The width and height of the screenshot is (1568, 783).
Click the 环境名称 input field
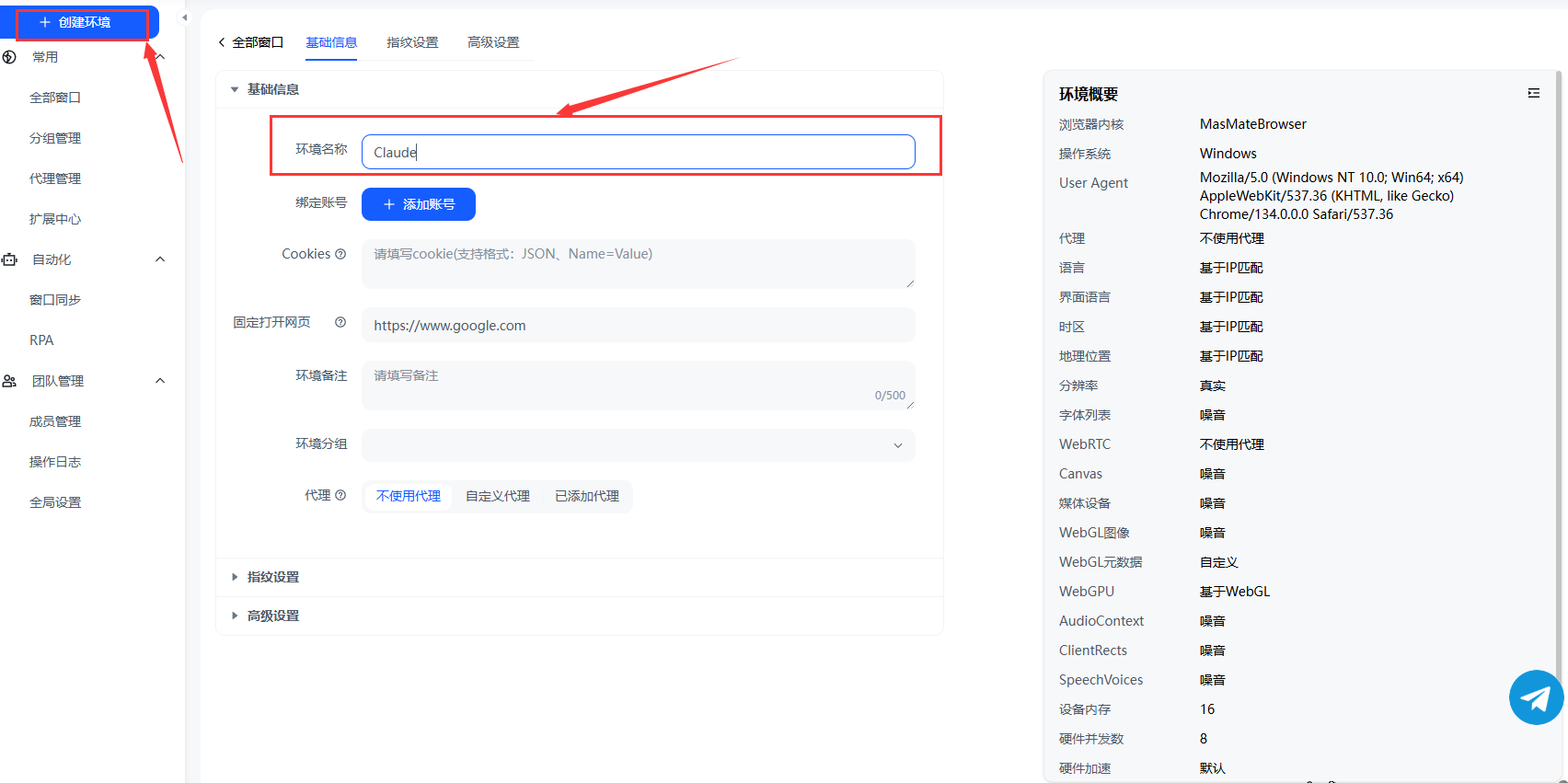point(638,152)
